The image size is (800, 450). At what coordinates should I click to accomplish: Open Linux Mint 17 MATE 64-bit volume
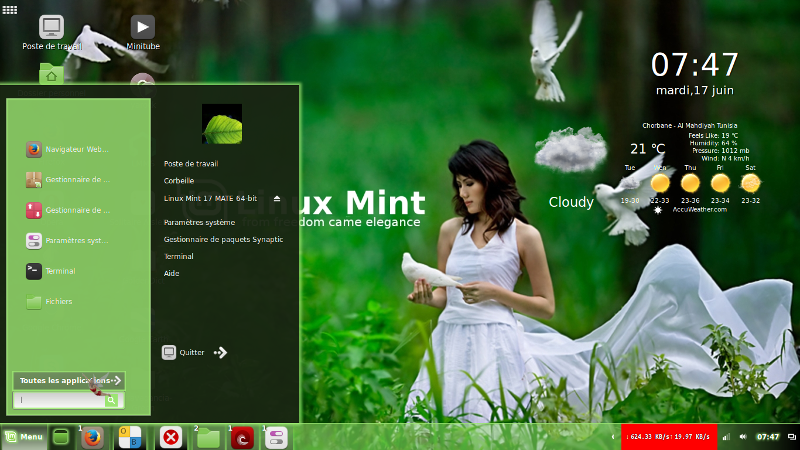pos(210,198)
